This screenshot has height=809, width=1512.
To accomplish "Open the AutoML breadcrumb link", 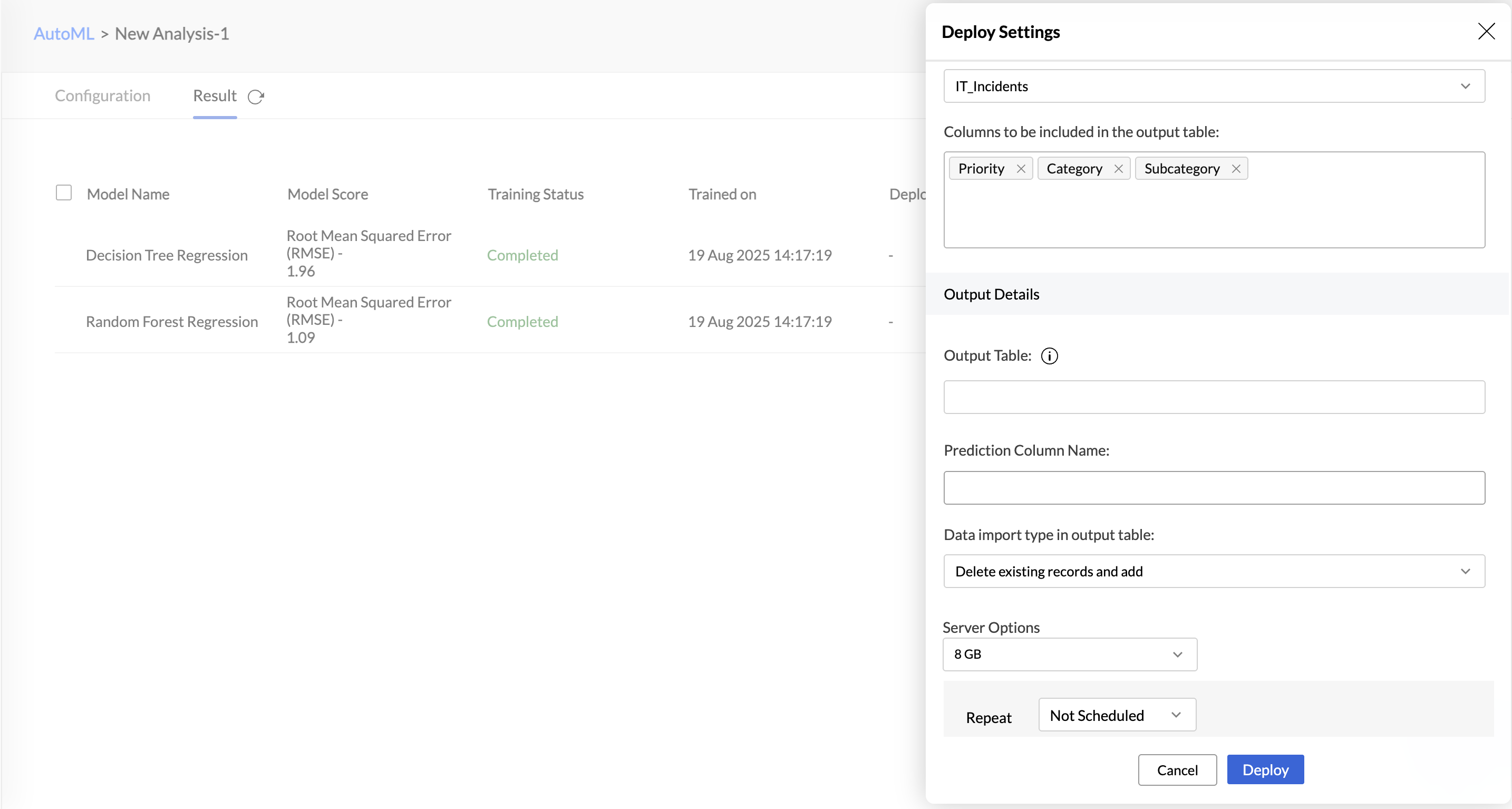I will click(63, 34).
